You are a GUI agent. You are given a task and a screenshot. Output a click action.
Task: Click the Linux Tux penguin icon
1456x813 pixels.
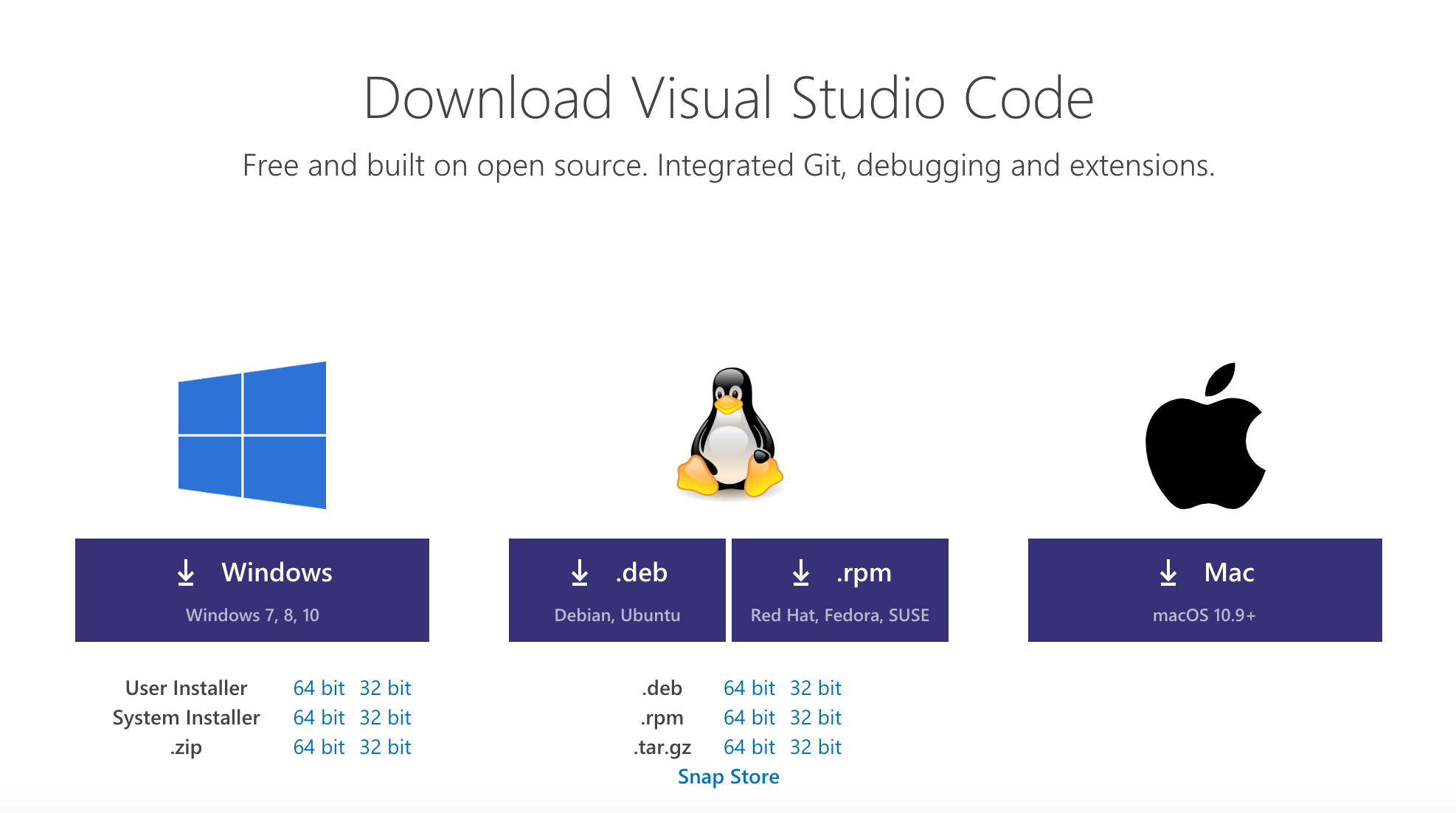point(729,434)
